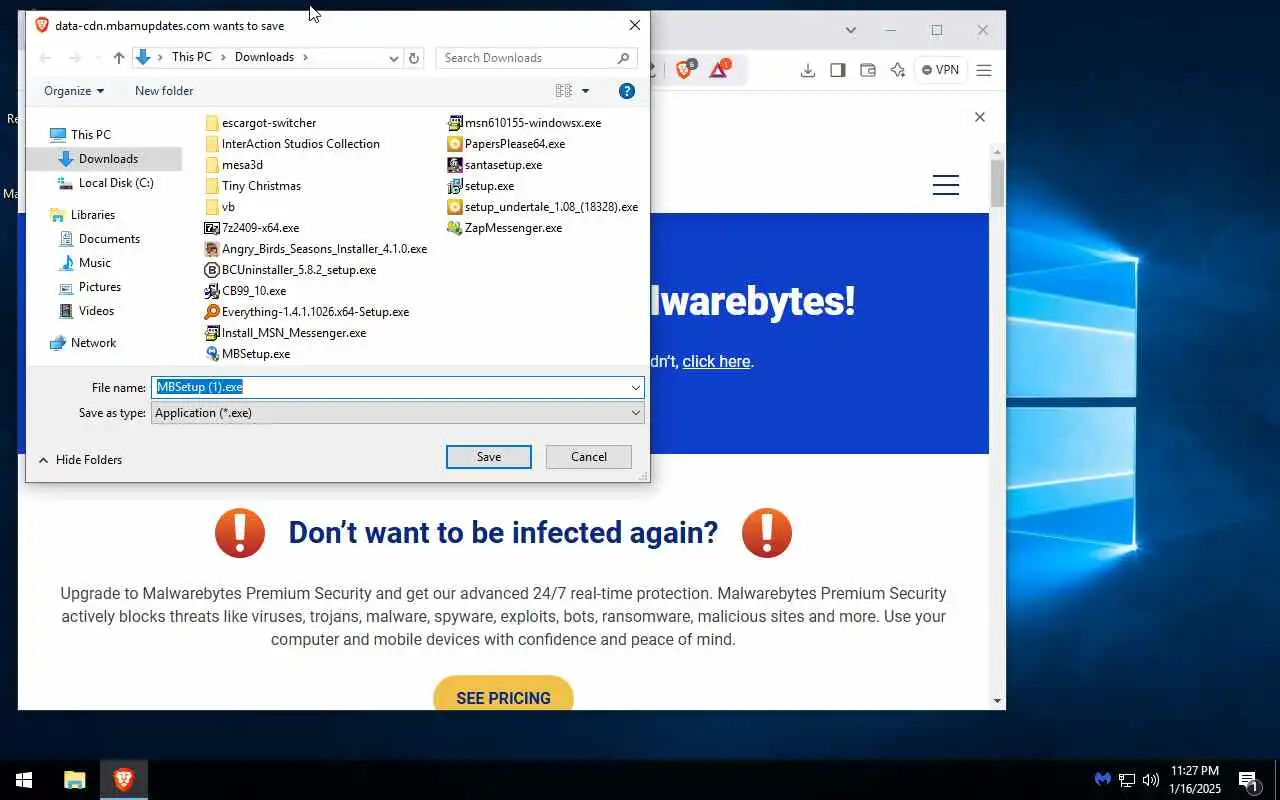Click the New folder button

[x=164, y=91]
